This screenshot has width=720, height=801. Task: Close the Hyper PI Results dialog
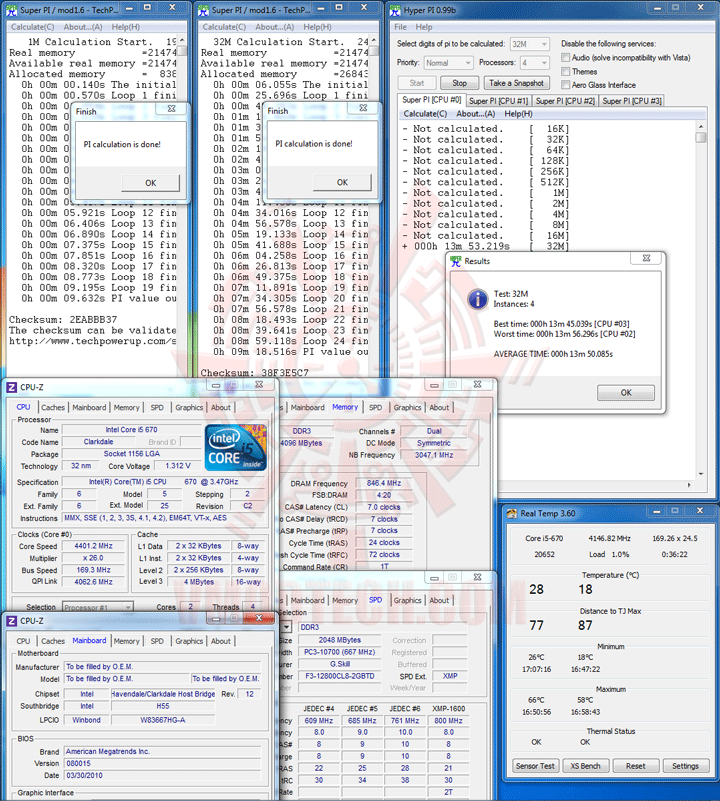[646, 258]
